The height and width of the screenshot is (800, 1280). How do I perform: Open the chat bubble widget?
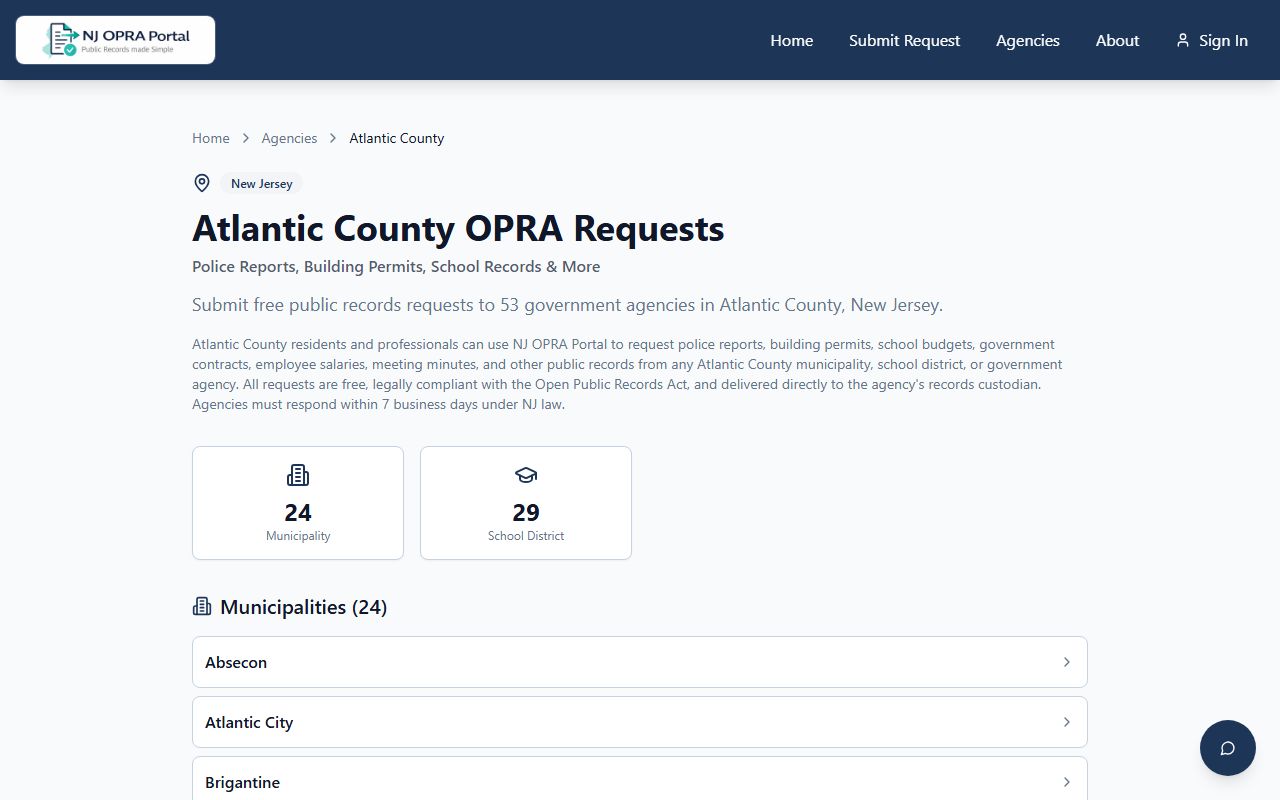[1228, 748]
